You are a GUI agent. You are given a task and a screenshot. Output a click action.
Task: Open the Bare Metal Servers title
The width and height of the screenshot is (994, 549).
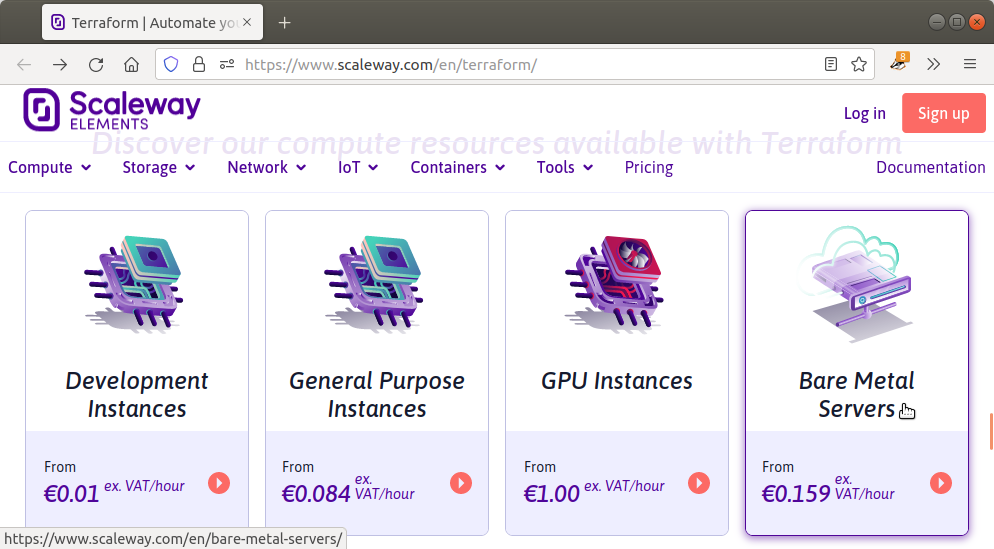pyautogui.click(x=856, y=394)
